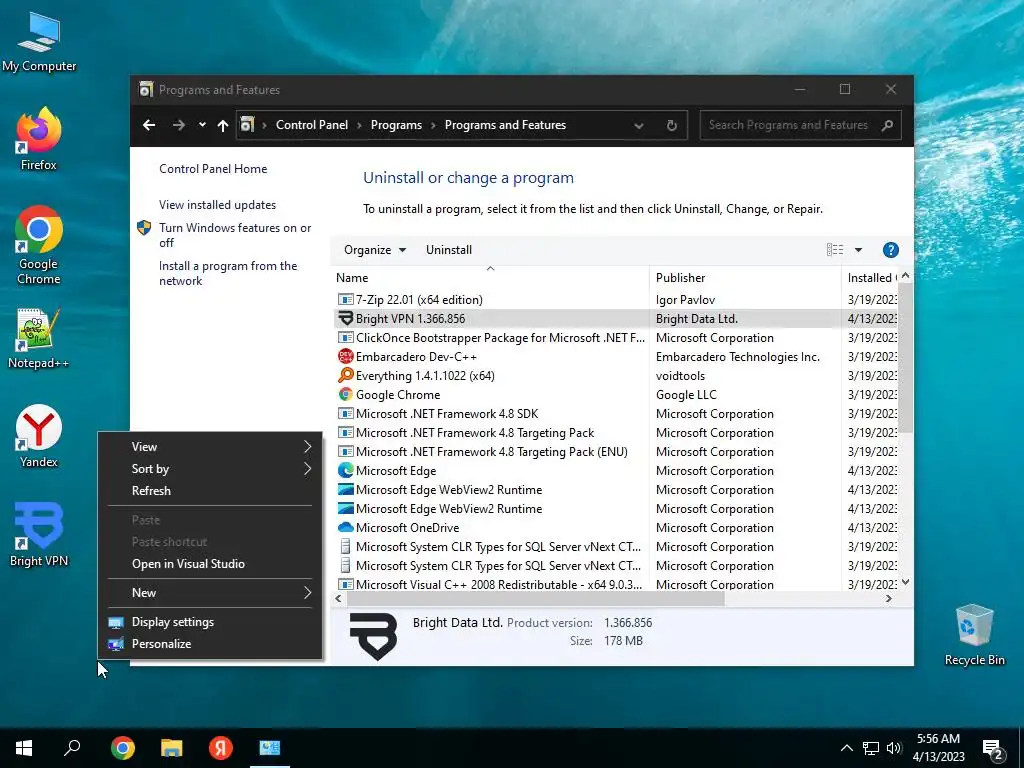Select the Google Chrome desktop shortcut
Image resolution: width=1024 pixels, height=768 pixels.
[39, 245]
